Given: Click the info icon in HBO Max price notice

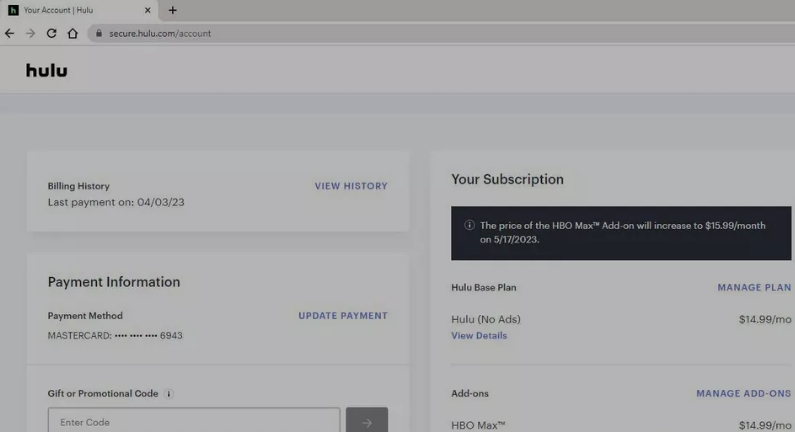Looking at the screenshot, I should (469, 225).
